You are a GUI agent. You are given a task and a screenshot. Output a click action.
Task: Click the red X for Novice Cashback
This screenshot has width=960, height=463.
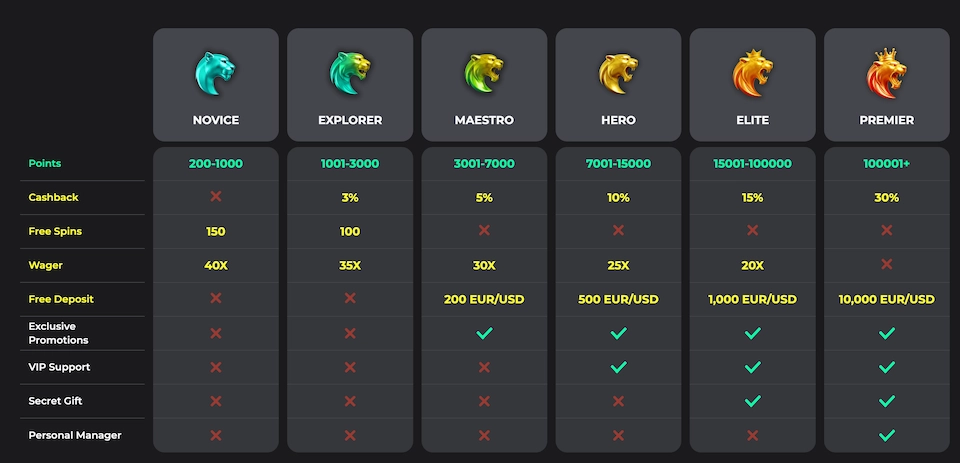tap(216, 197)
